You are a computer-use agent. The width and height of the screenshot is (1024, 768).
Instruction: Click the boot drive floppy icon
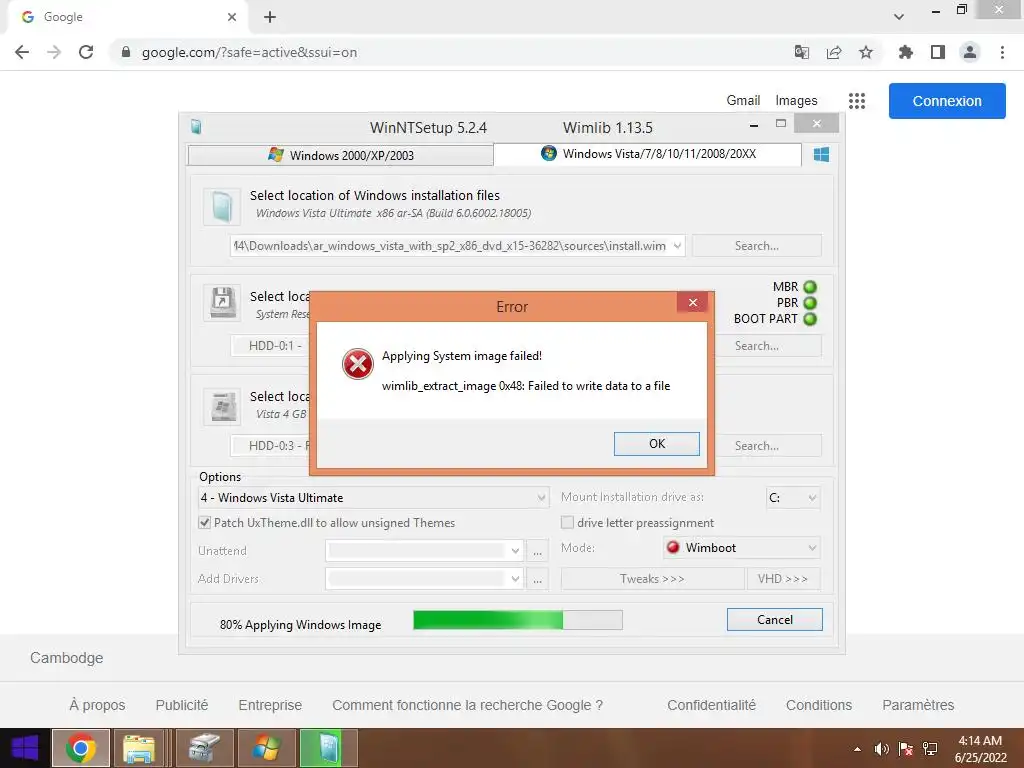point(222,302)
